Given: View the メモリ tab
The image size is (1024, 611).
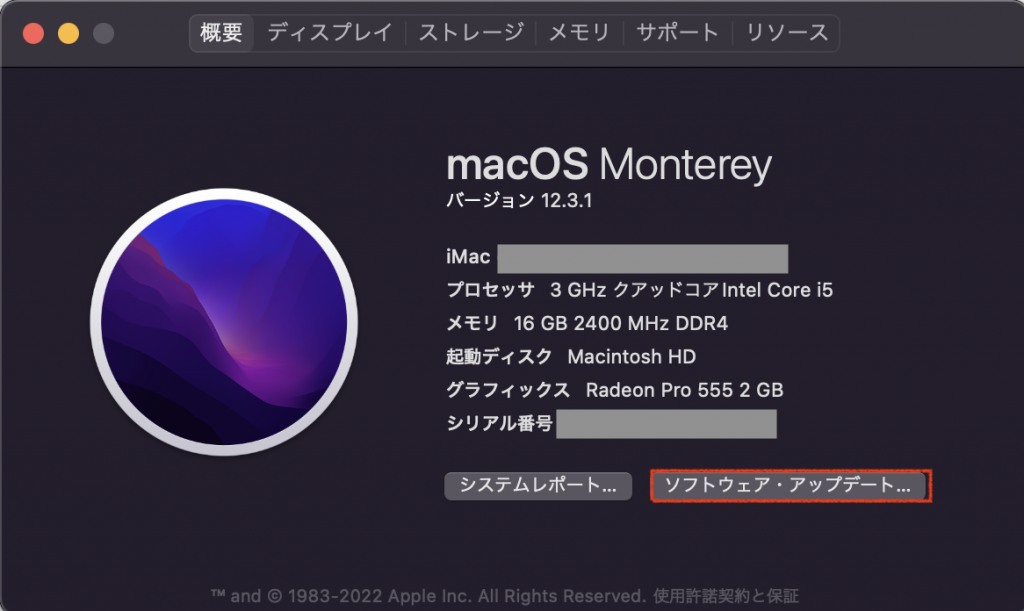Looking at the screenshot, I should [578, 32].
